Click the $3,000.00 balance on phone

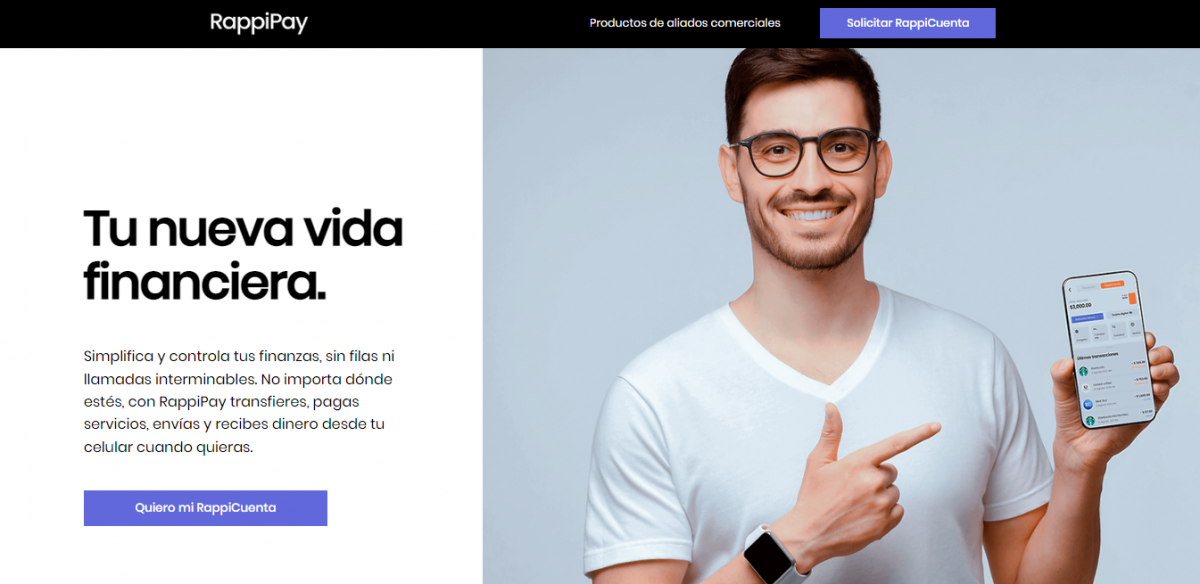(x=1080, y=305)
